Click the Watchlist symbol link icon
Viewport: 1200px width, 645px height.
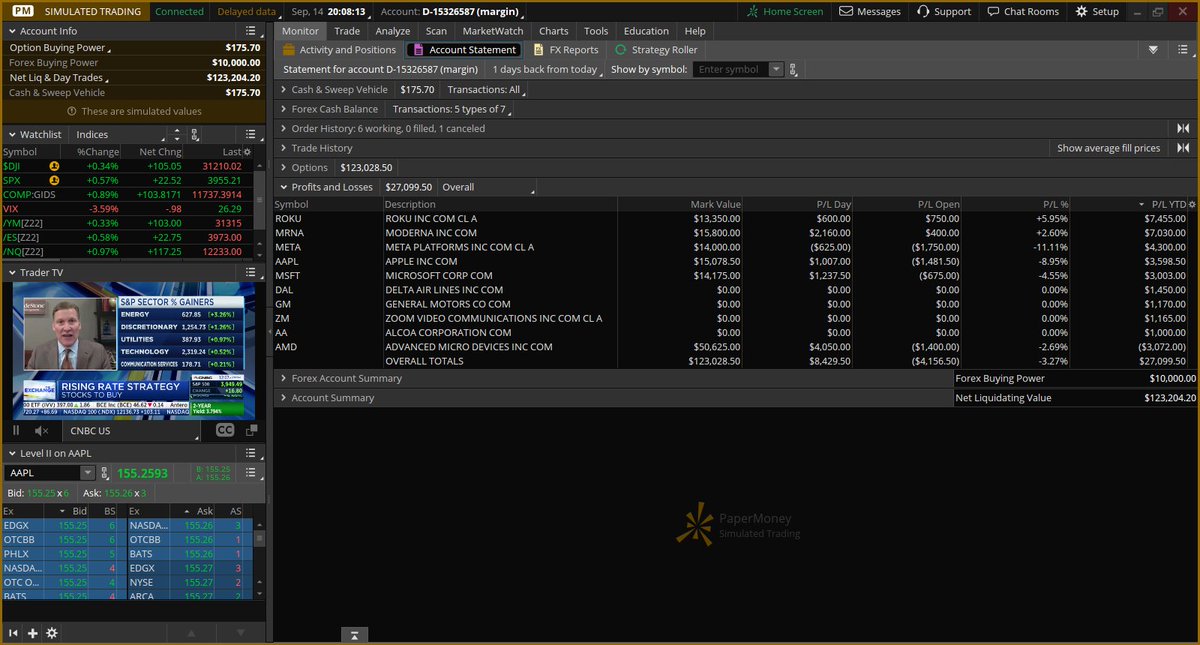(x=194, y=134)
